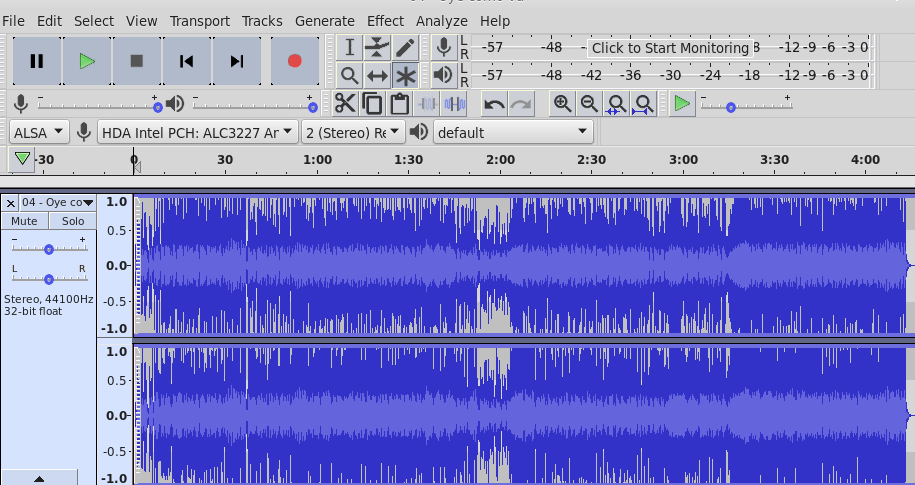Click the green timeline options triangle
This screenshot has width=915, height=485.
pyautogui.click(x=22, y=158)
